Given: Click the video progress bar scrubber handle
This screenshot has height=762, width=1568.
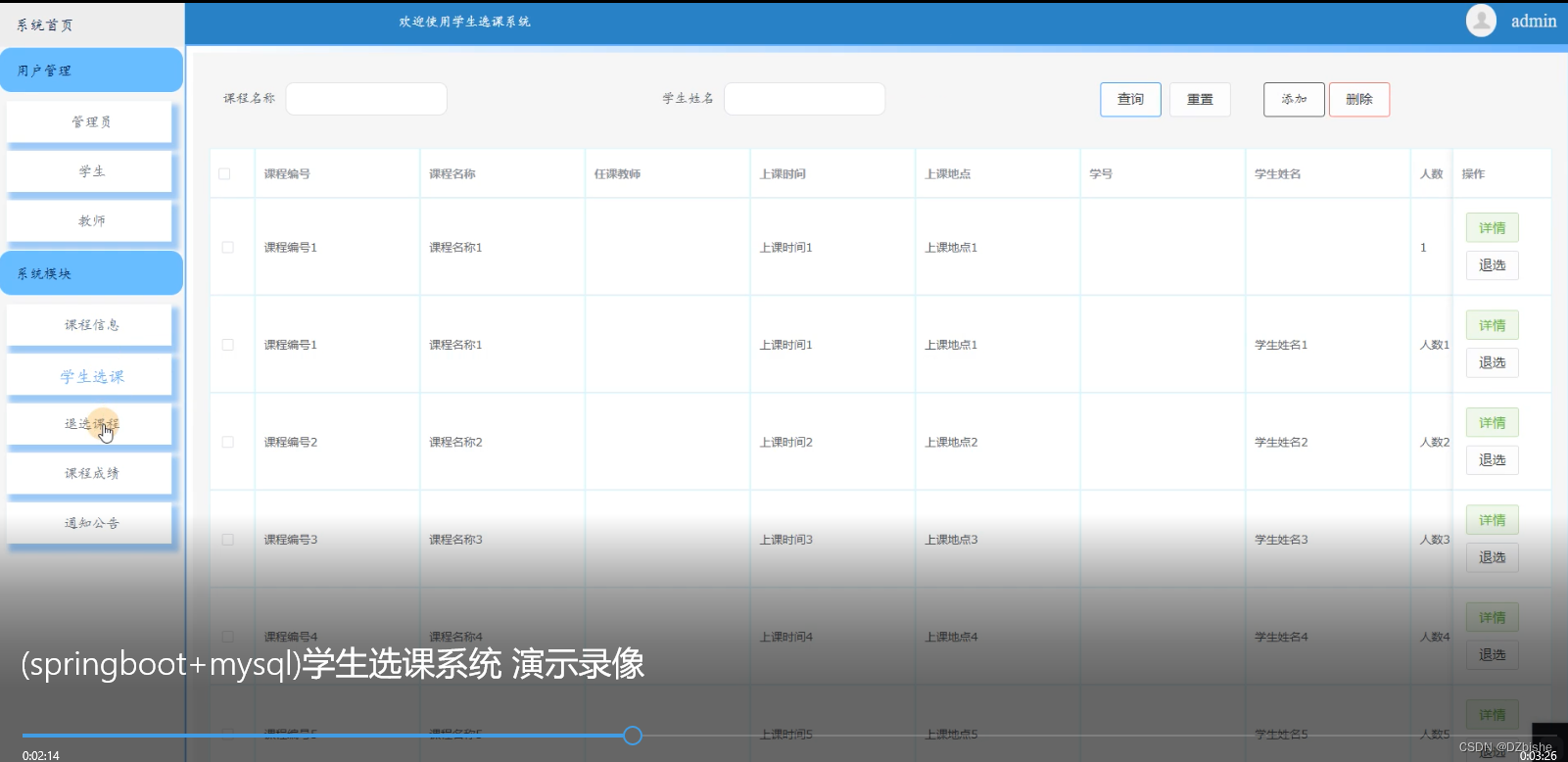Looking at the screenshot, I should 633,736.
